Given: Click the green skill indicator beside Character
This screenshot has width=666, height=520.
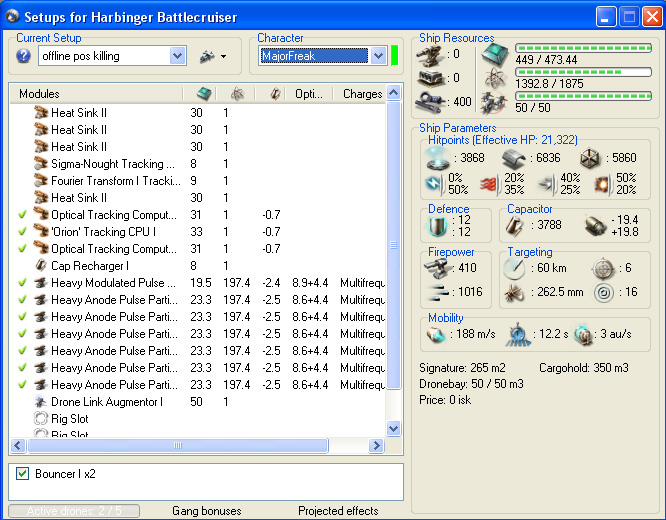Looking at the screenshot, I should tap(395, 56).
